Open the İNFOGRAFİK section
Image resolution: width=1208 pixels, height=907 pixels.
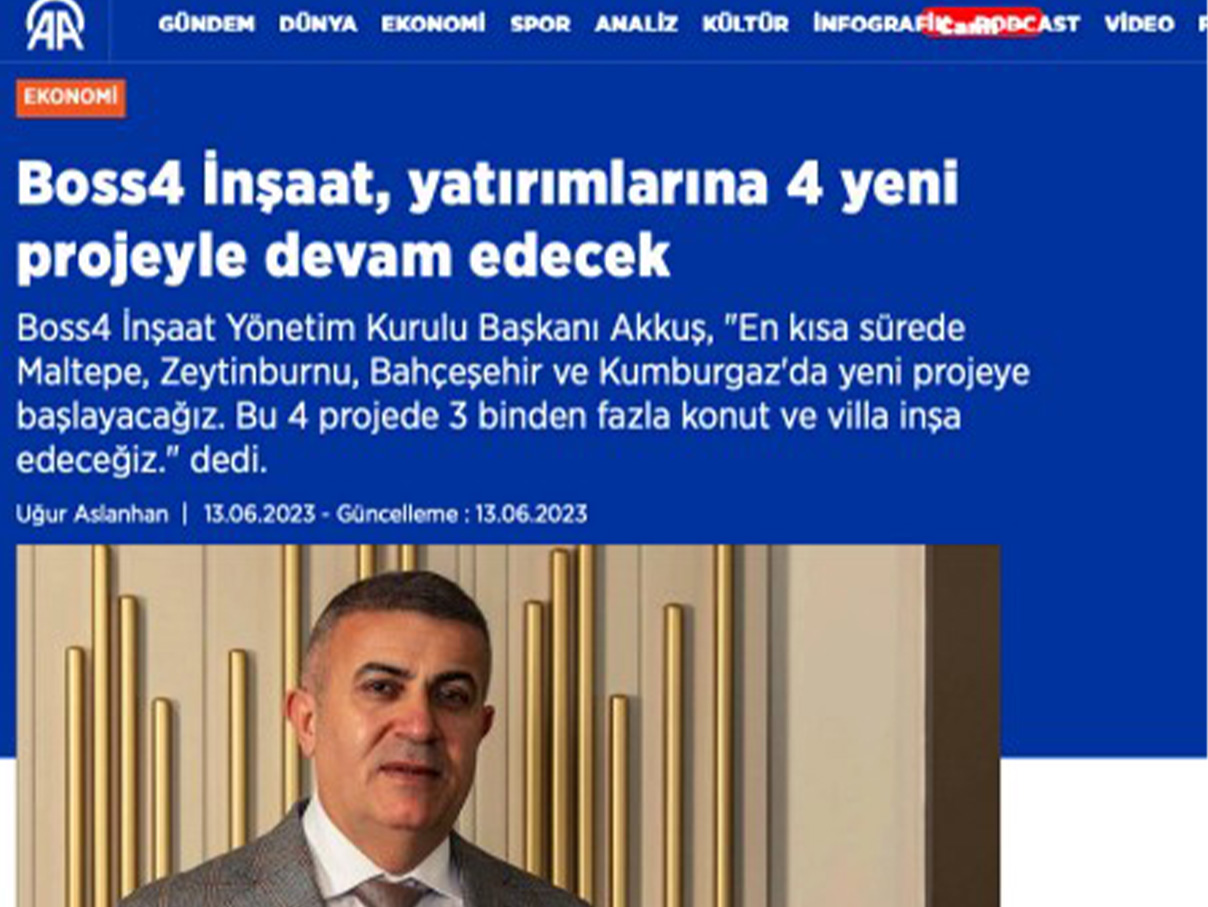tap(868, 24)
